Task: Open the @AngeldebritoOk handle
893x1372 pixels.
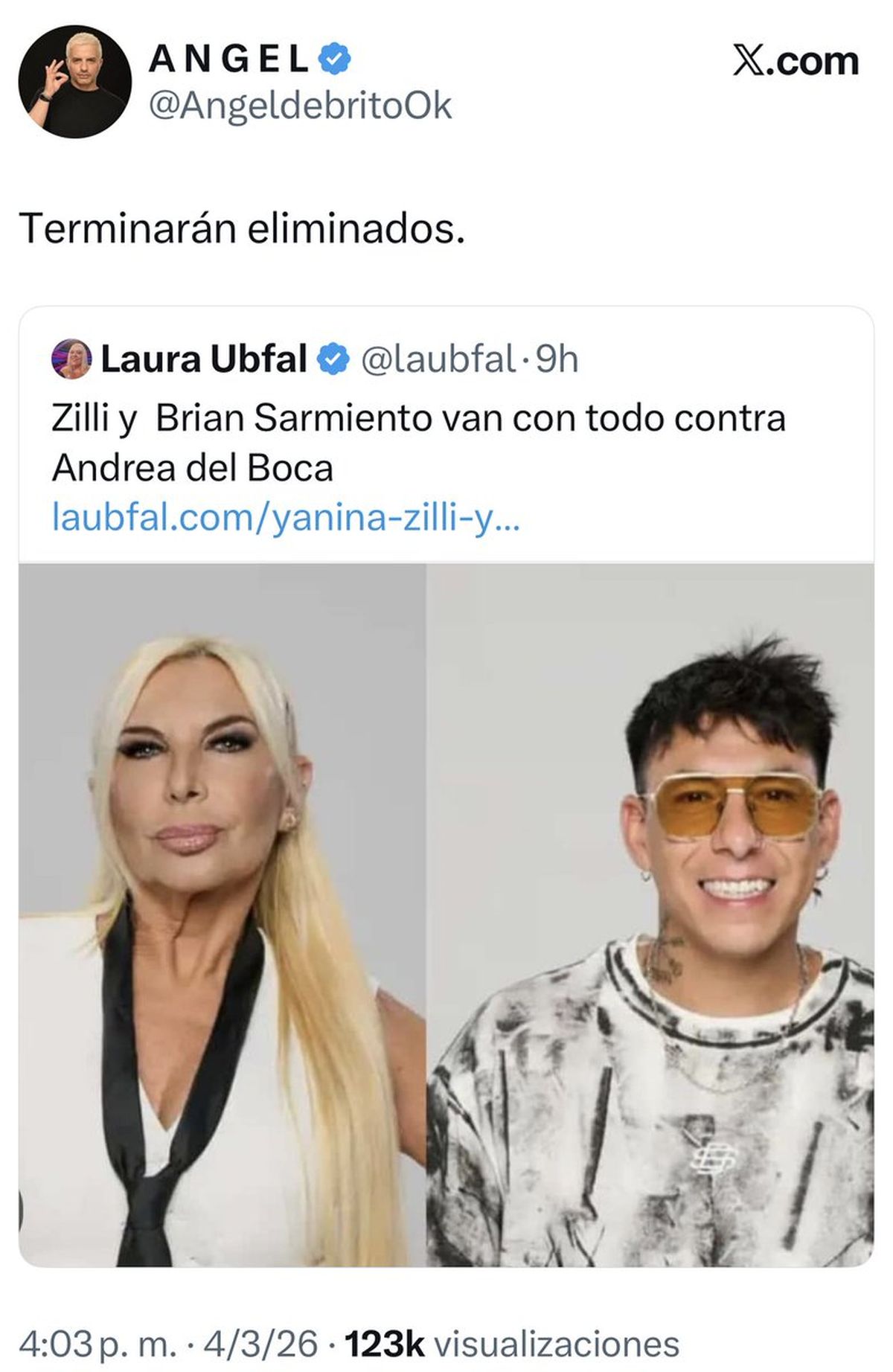Action: point(300,106)
